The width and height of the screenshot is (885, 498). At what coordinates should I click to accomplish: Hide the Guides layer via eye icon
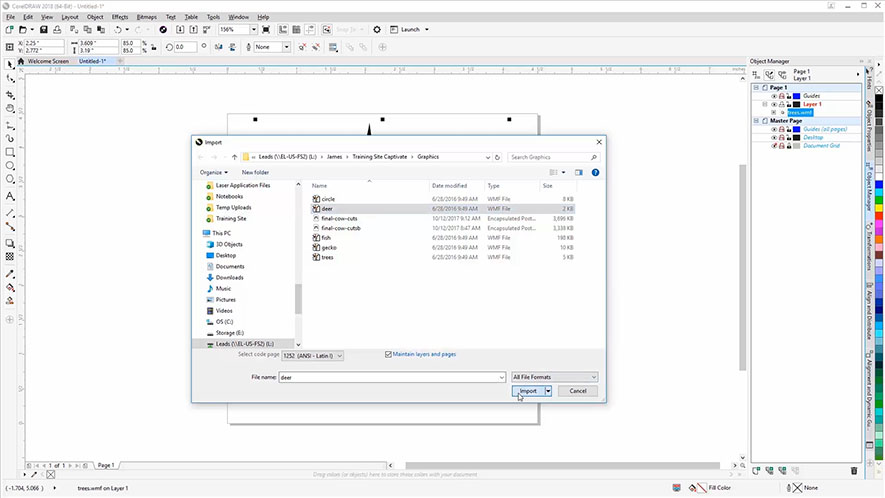[x=774, y=96]
